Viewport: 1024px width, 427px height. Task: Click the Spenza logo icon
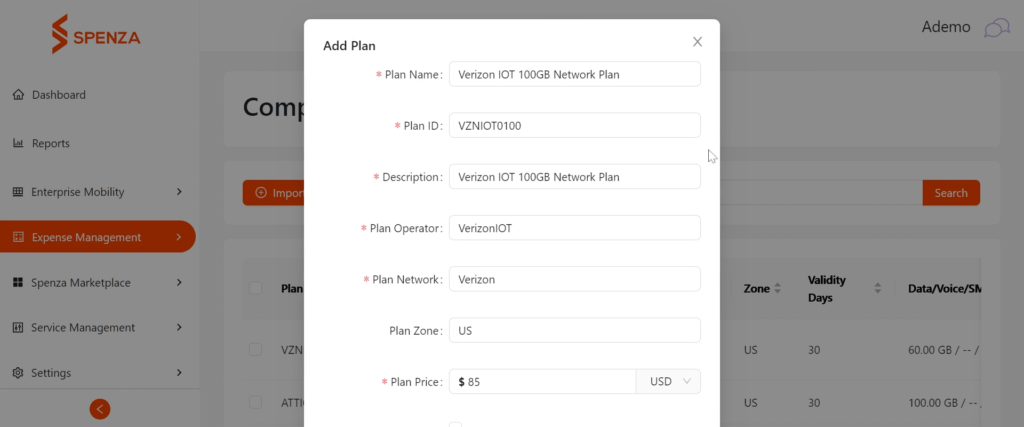(60, 34)
